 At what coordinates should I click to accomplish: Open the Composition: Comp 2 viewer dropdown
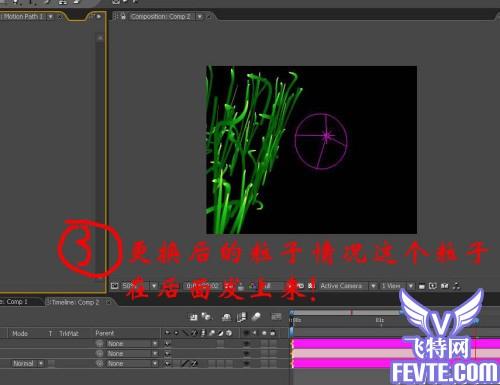point(199,16)
